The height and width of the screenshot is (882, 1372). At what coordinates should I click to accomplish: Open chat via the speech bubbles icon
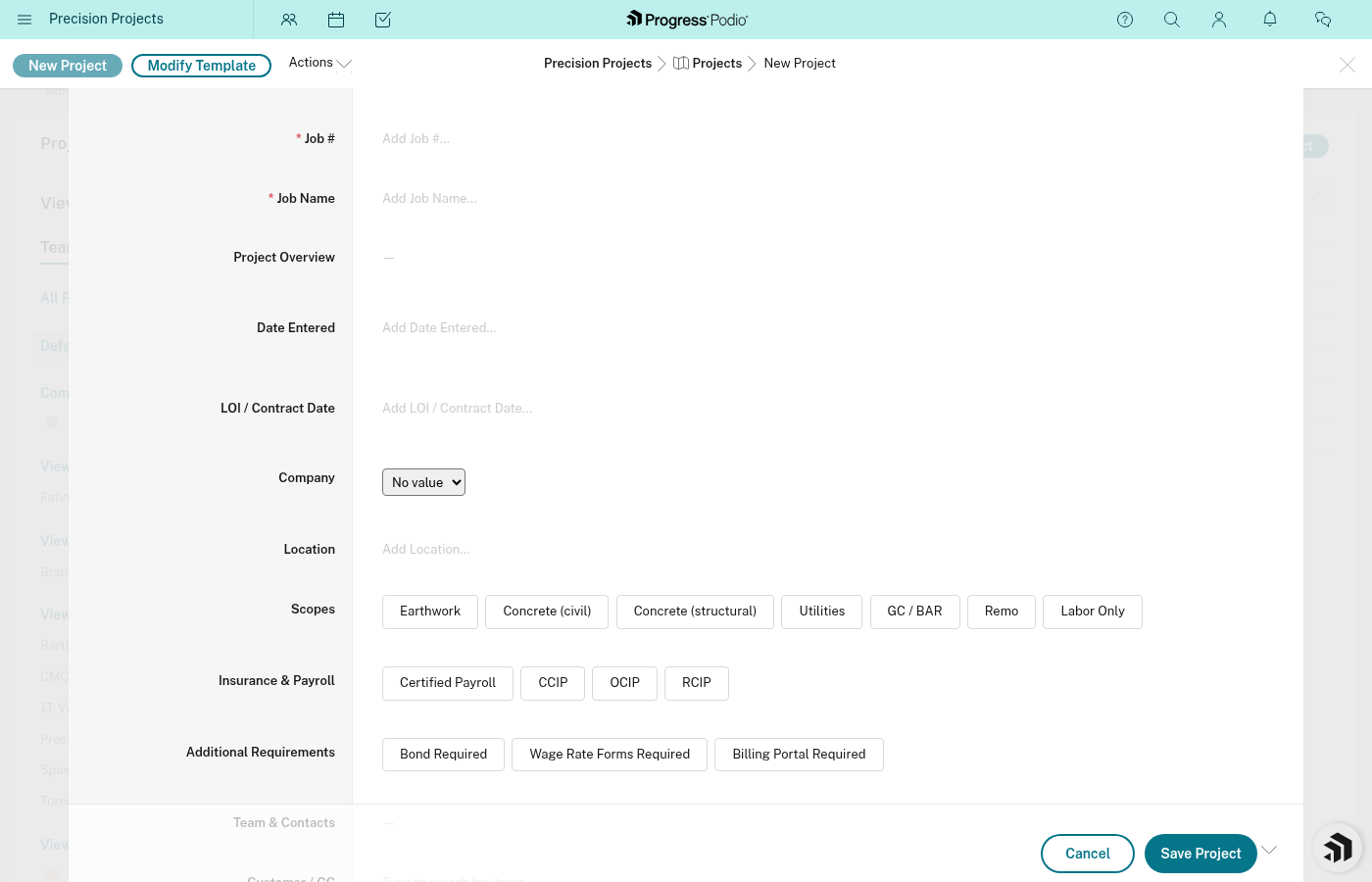coord(1323,20)
